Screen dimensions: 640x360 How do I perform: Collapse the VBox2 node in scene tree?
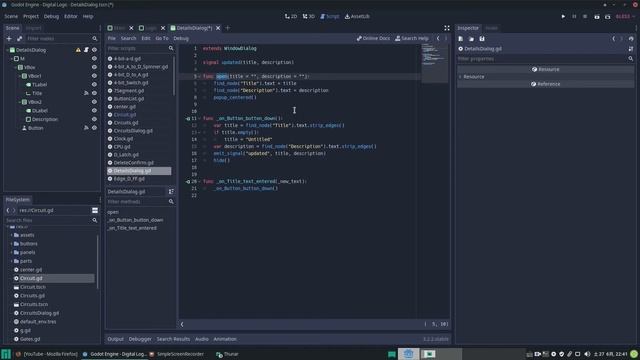pyautogui.click(x=19, y=102)
